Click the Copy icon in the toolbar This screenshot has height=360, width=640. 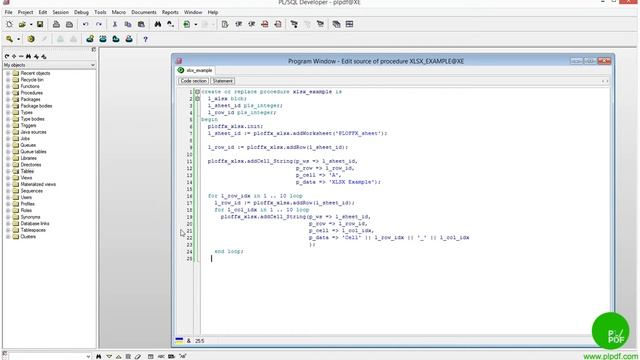coord(128,24)
